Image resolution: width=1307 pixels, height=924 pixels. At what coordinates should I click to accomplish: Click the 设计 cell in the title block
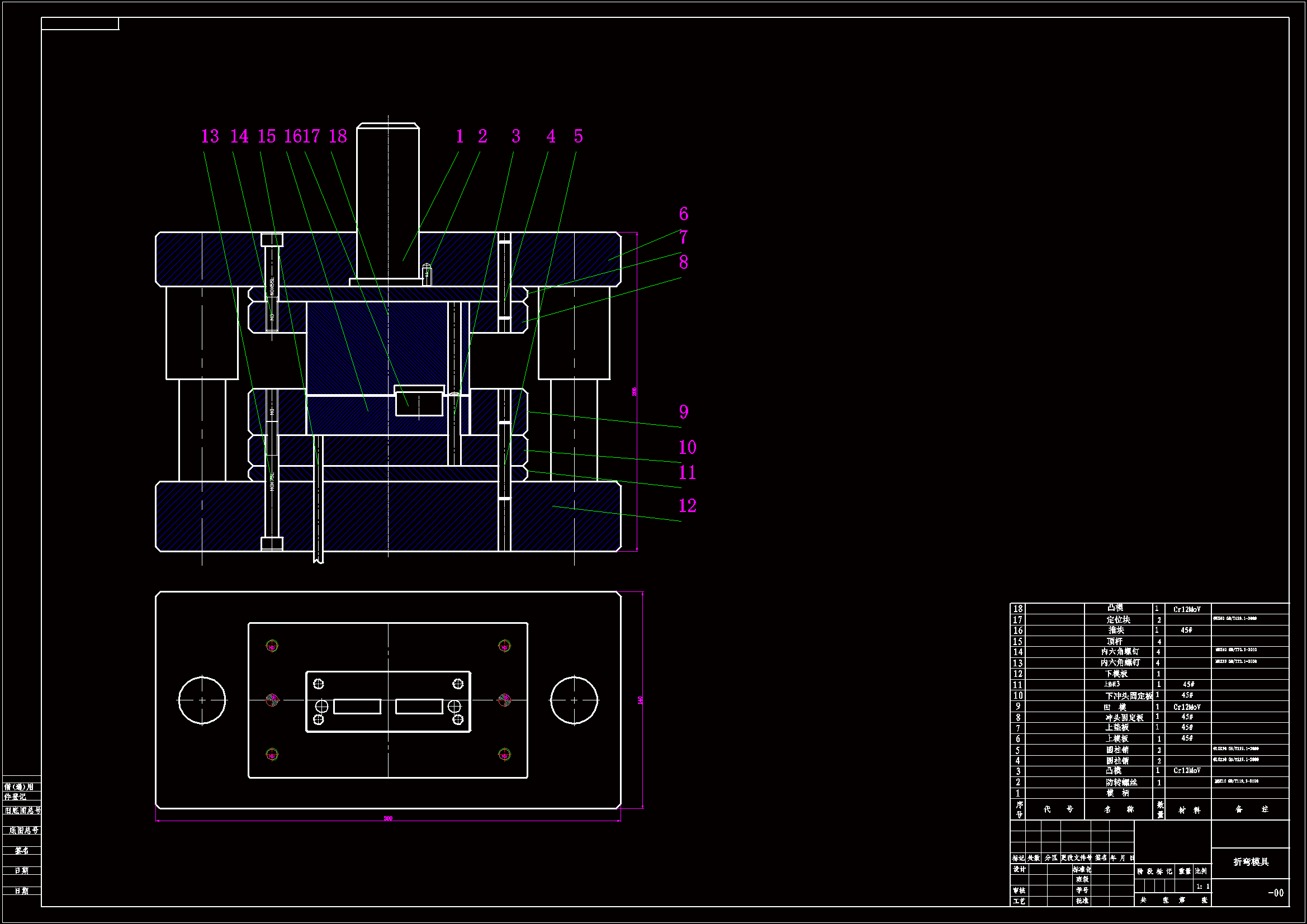click(x=1019, y=869)
